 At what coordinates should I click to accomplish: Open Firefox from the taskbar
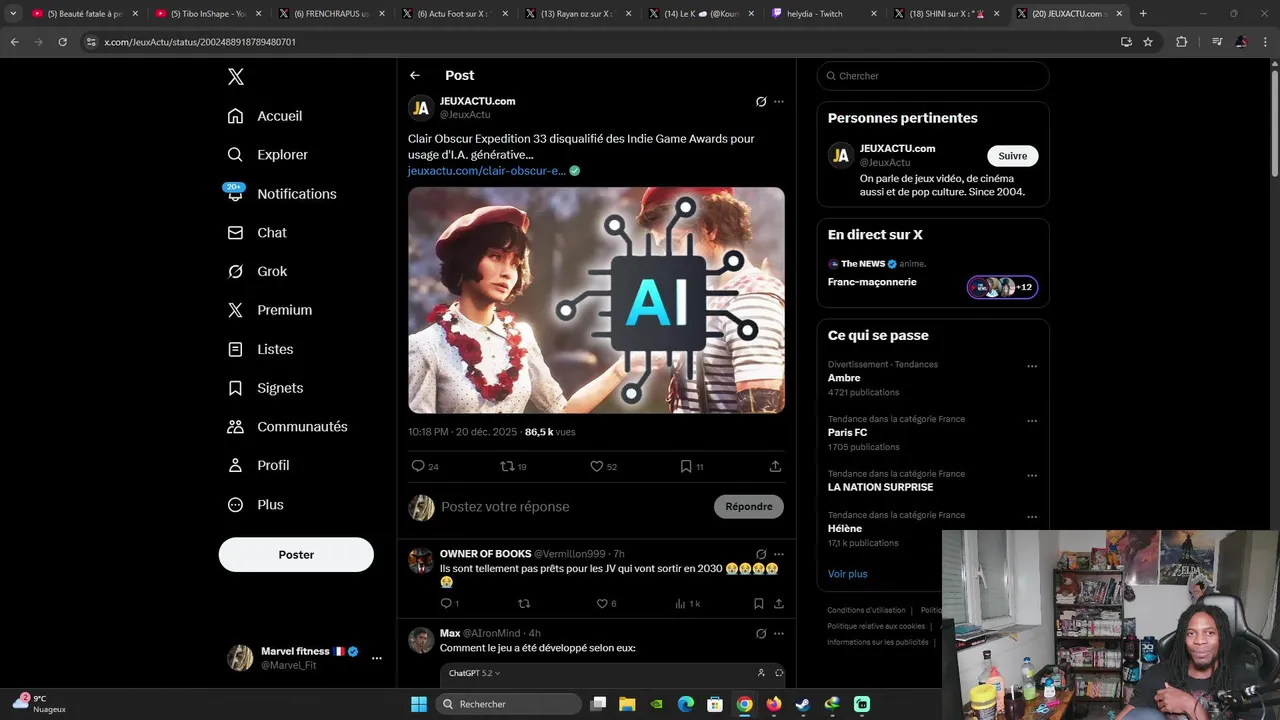(x=773, y=704)
